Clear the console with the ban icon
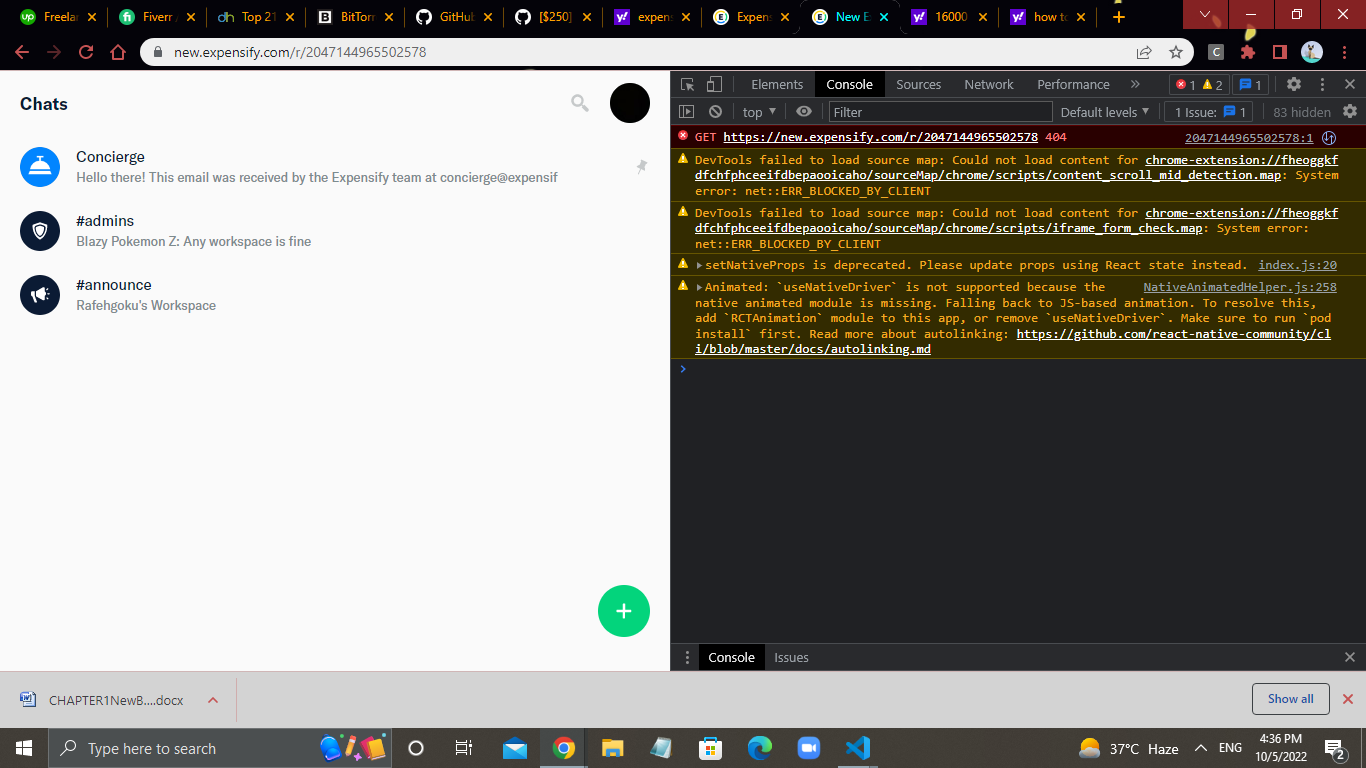Viewport: 1366px width, 768px height. coord(714,111)
